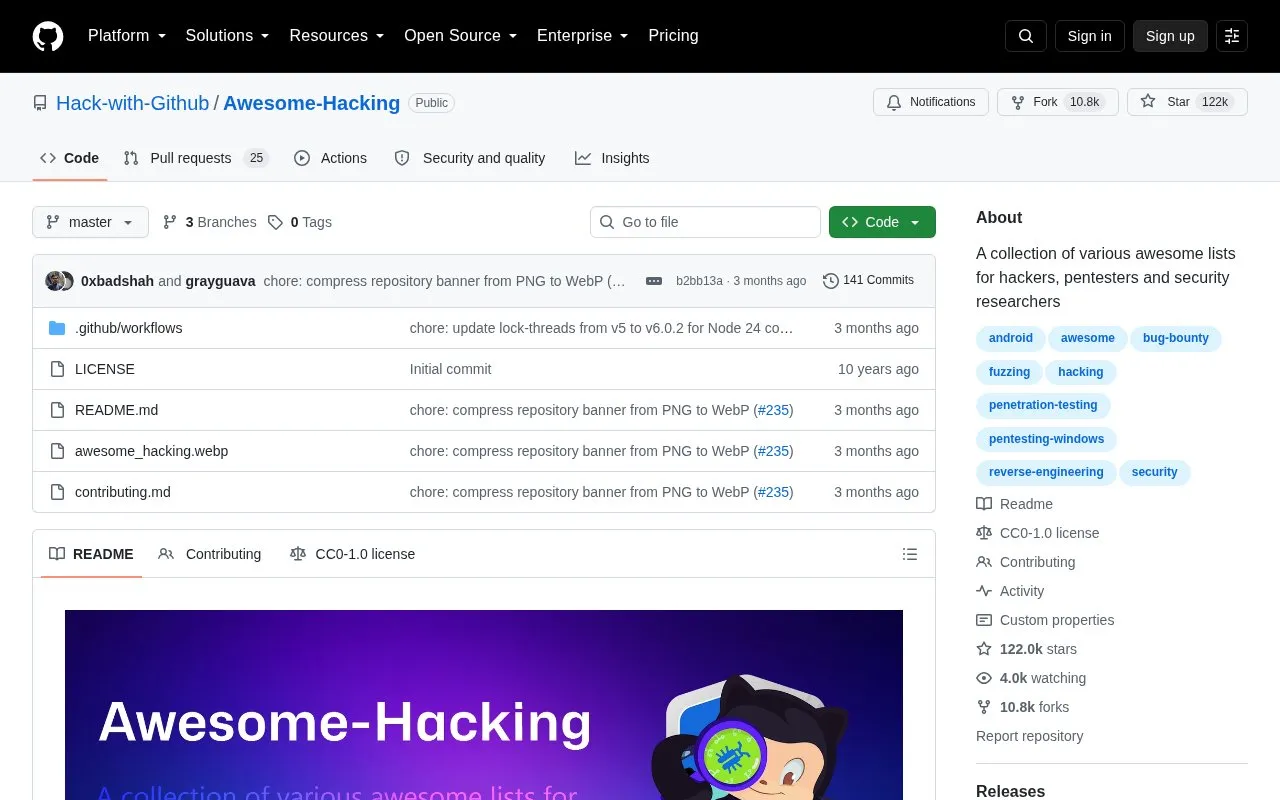
Task: Switch to the Contributing README tab
Action: [210, 554]
